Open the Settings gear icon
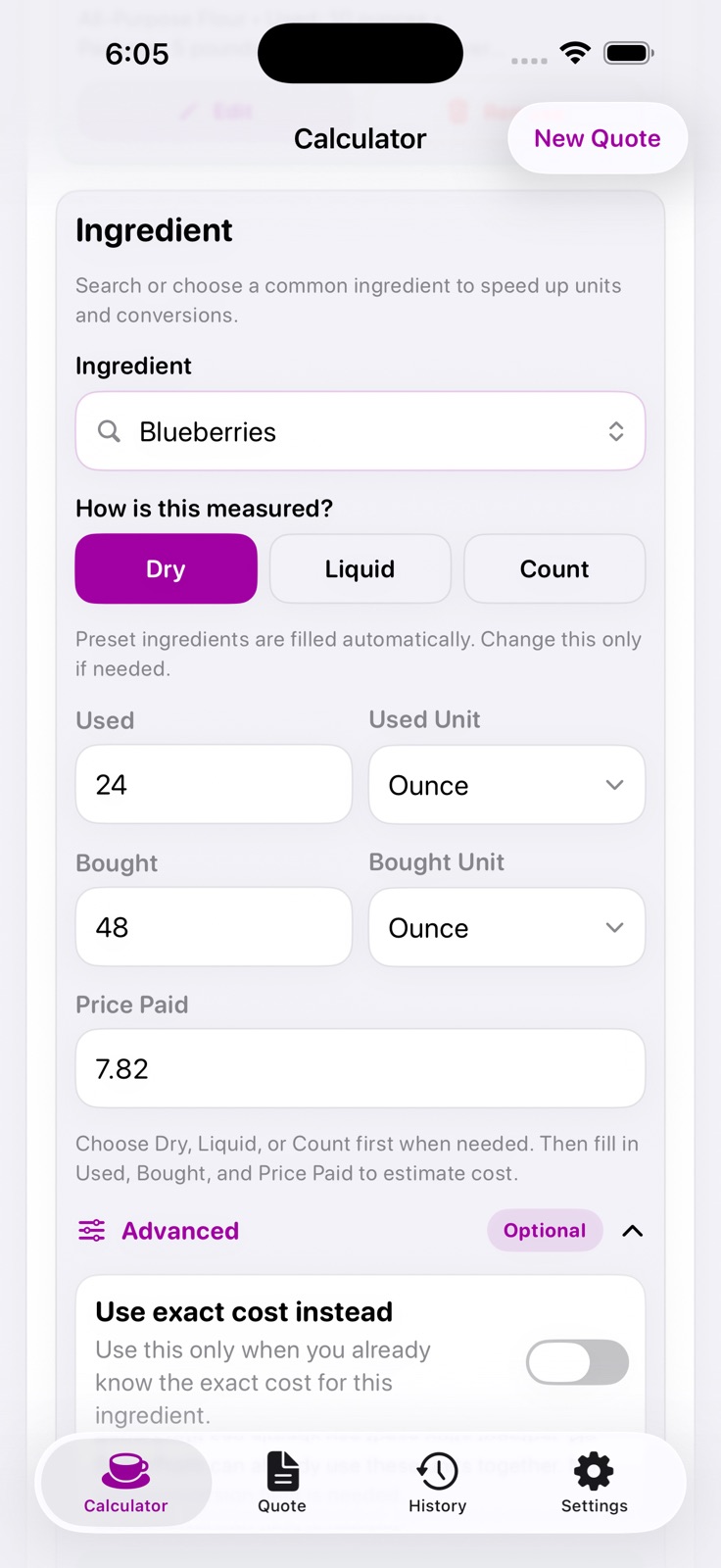This screenshot has height=1568, width=721. point(594,1470)
